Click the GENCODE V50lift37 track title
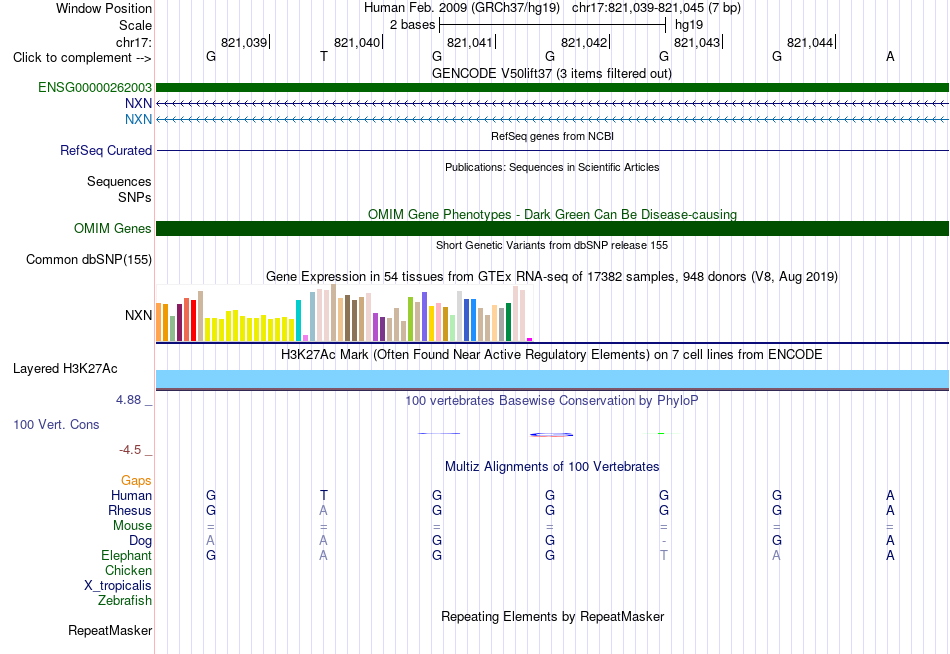Screen dimensions: 950x654 coord(551,73)
